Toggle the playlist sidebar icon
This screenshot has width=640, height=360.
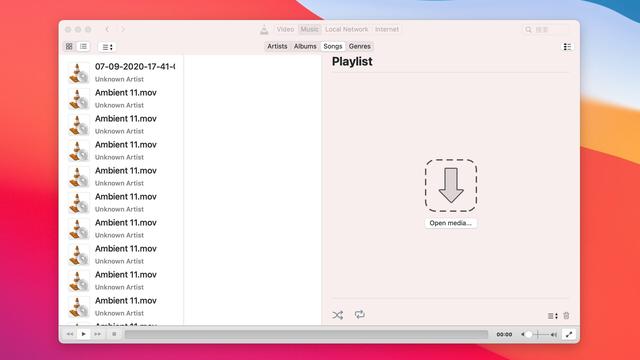coord(567,47)
